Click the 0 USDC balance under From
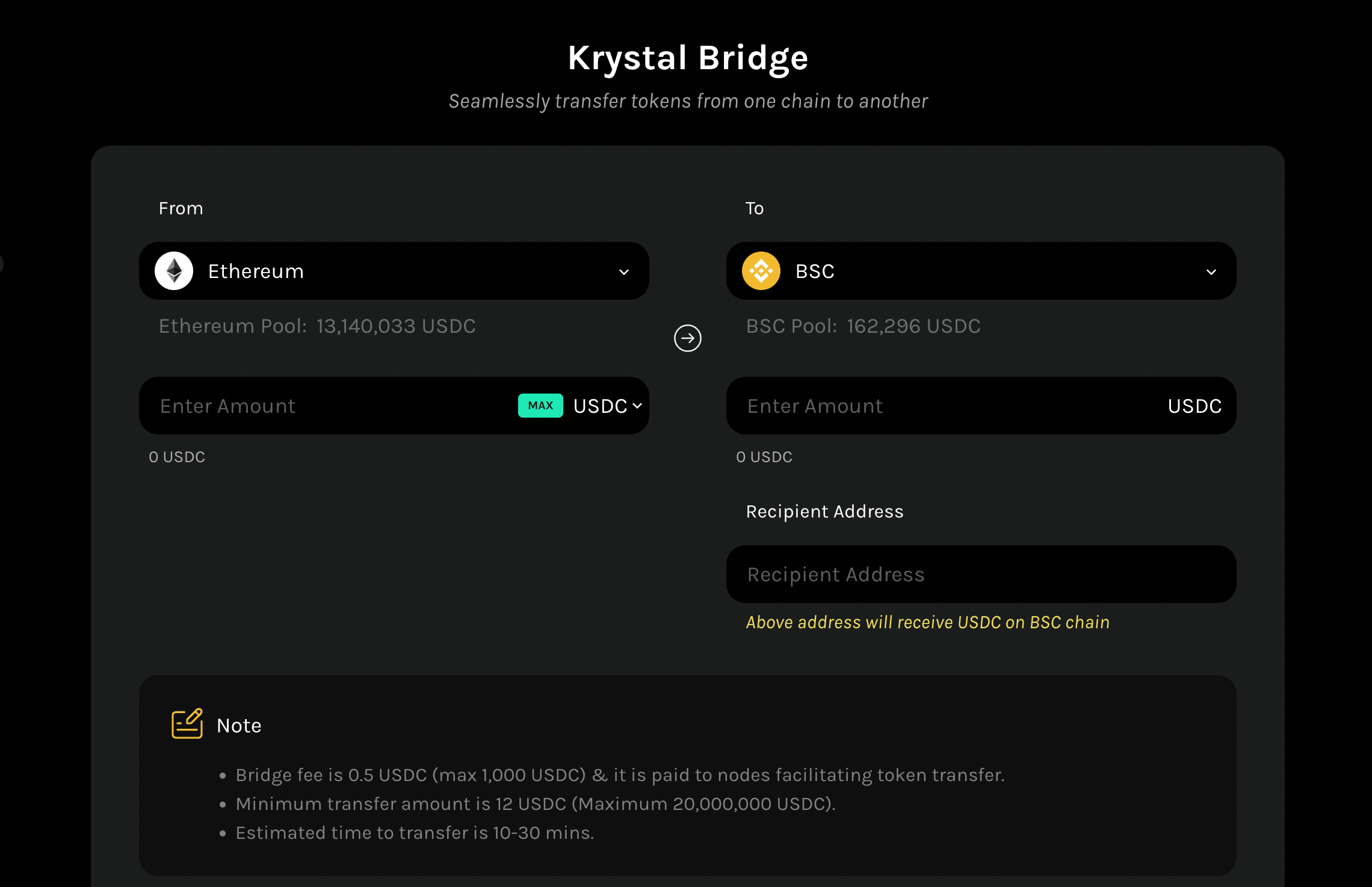This screenshot has width=1372, height=887. click(x=177, y=457)
